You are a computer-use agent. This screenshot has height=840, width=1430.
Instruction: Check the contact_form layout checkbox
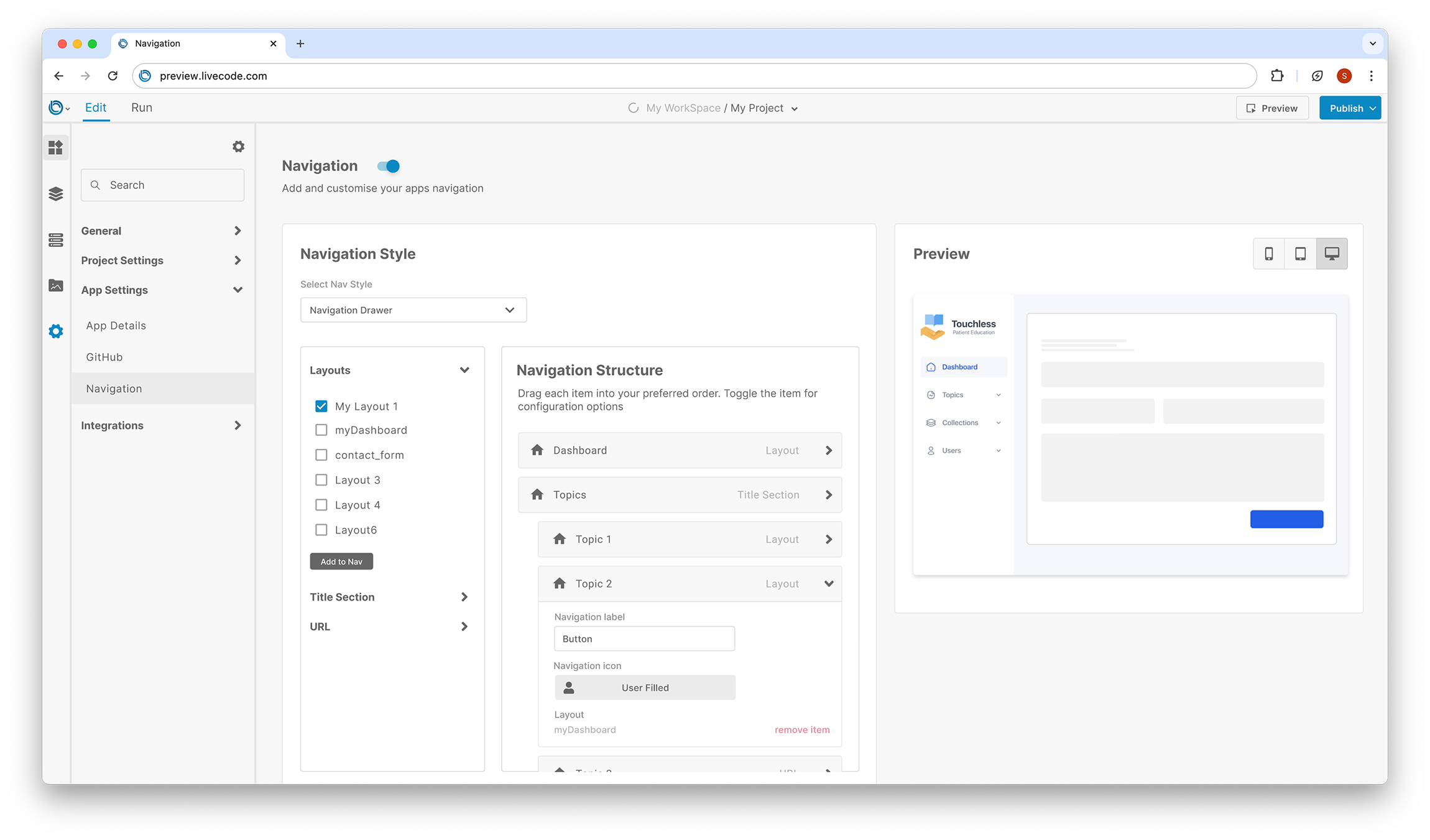click(321, 455)
